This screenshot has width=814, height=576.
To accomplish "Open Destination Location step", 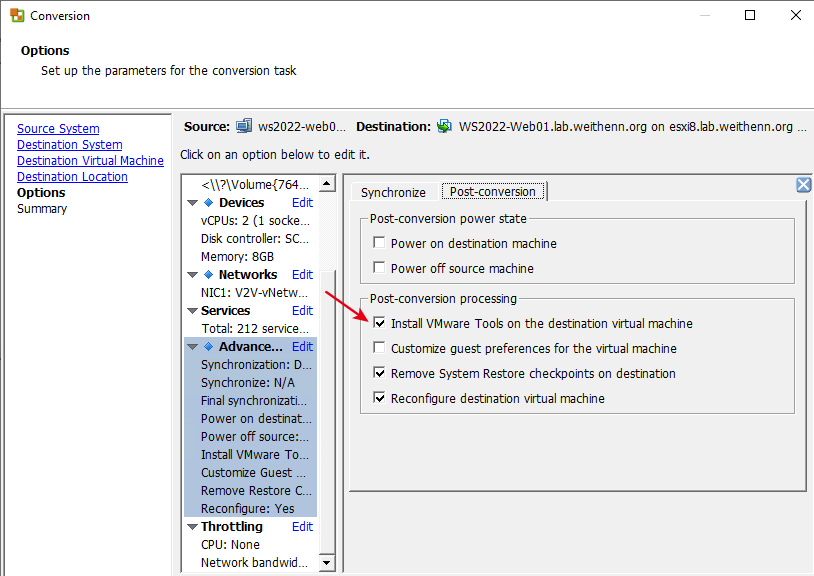I will 72,176.
